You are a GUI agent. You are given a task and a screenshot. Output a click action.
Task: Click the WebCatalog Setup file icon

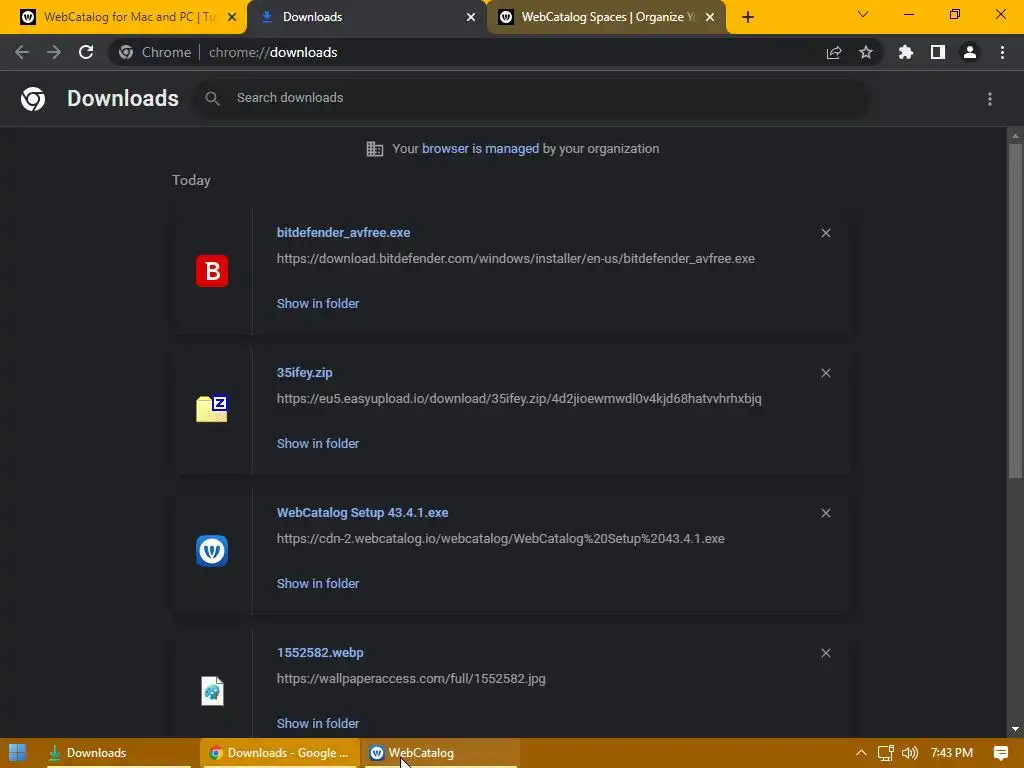[212, 551]
